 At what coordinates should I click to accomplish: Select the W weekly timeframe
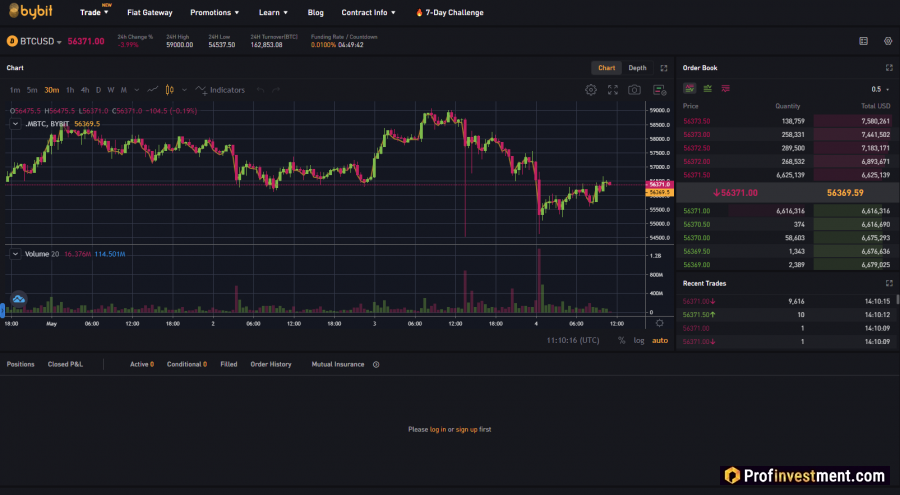coord(111,90)
